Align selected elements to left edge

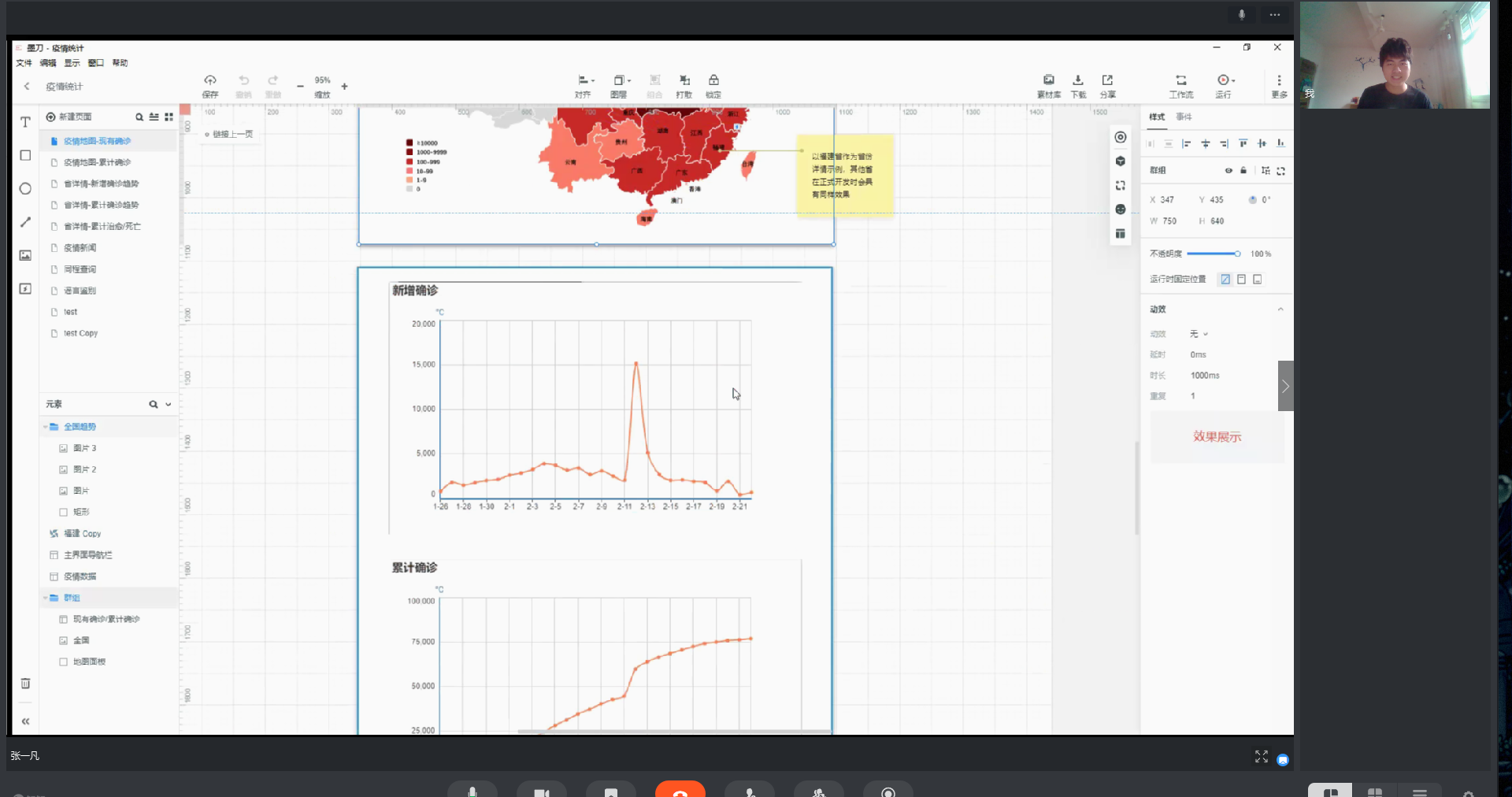click(1187, 143)
